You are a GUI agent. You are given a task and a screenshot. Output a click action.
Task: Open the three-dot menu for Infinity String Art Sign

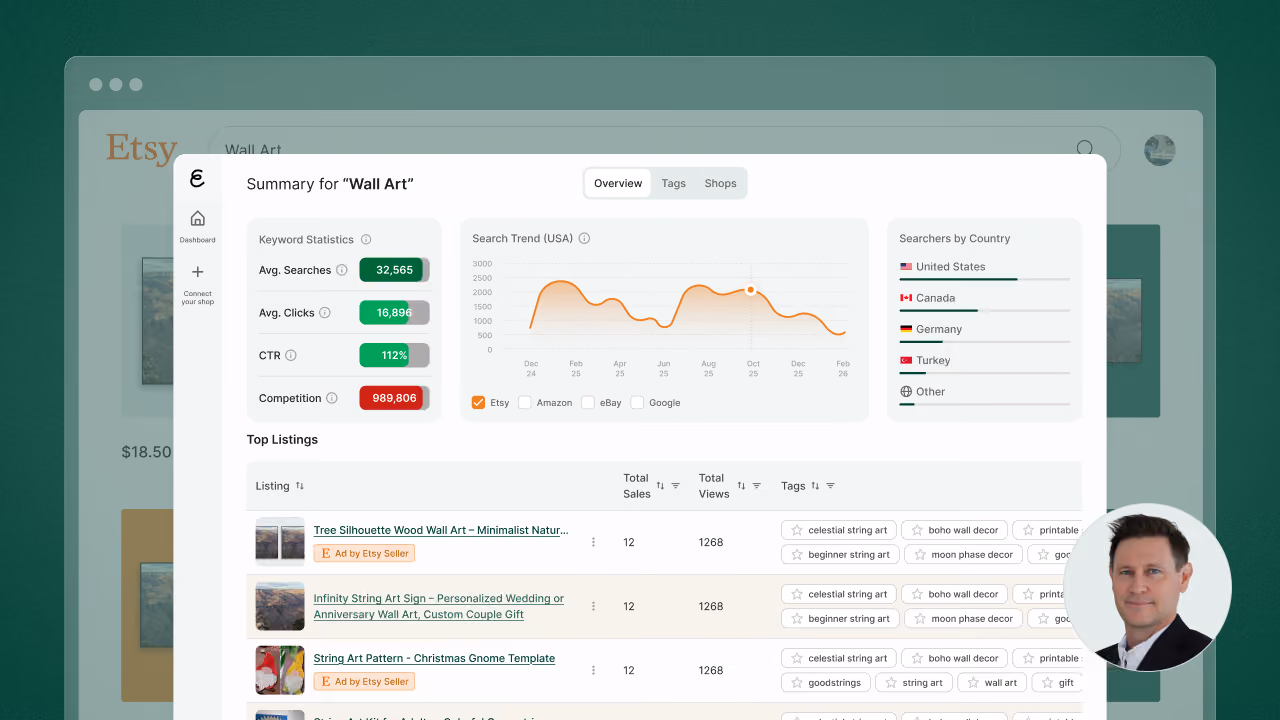593,606
